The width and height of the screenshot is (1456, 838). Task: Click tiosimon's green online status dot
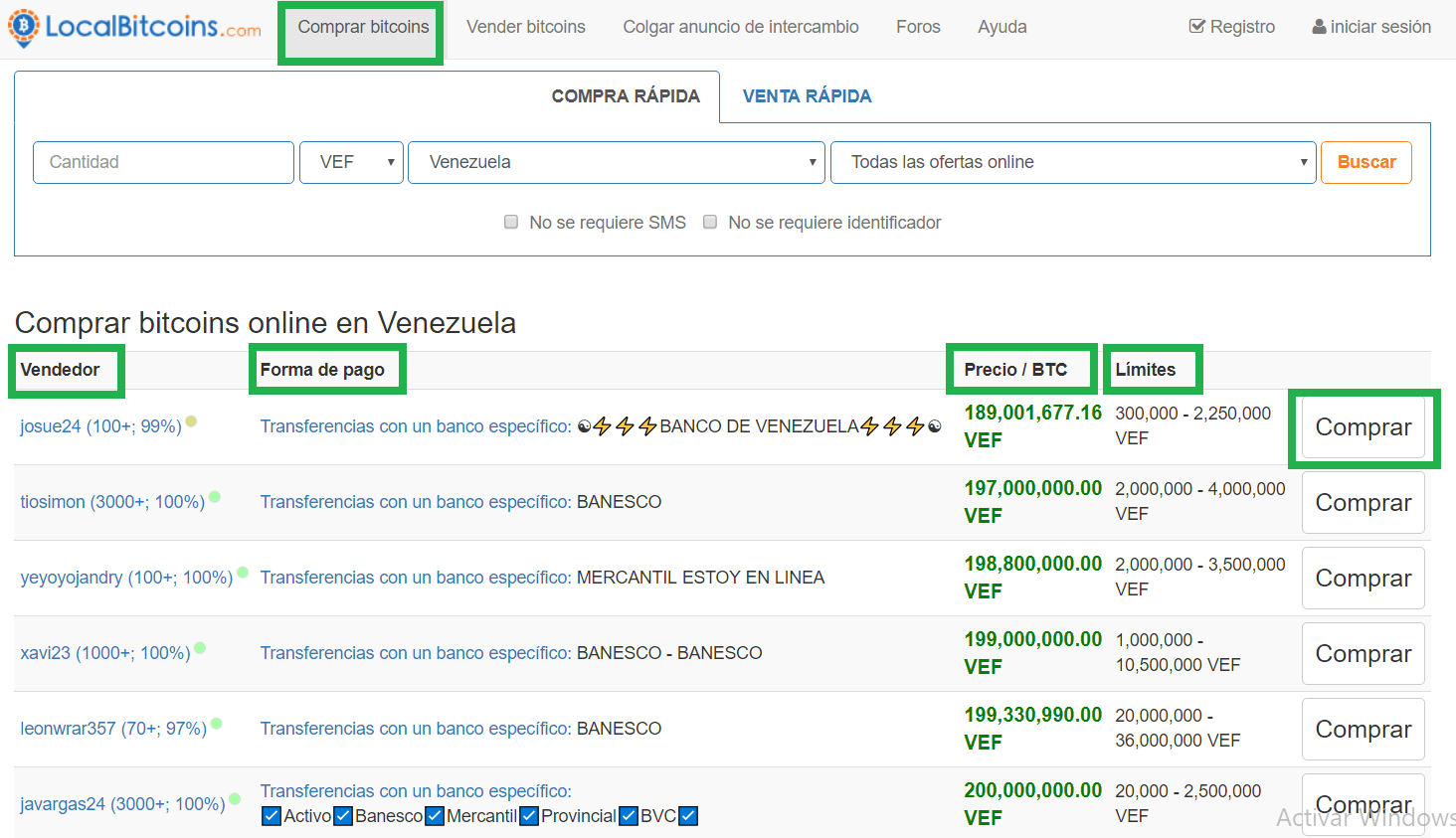[x=215, y=497]
